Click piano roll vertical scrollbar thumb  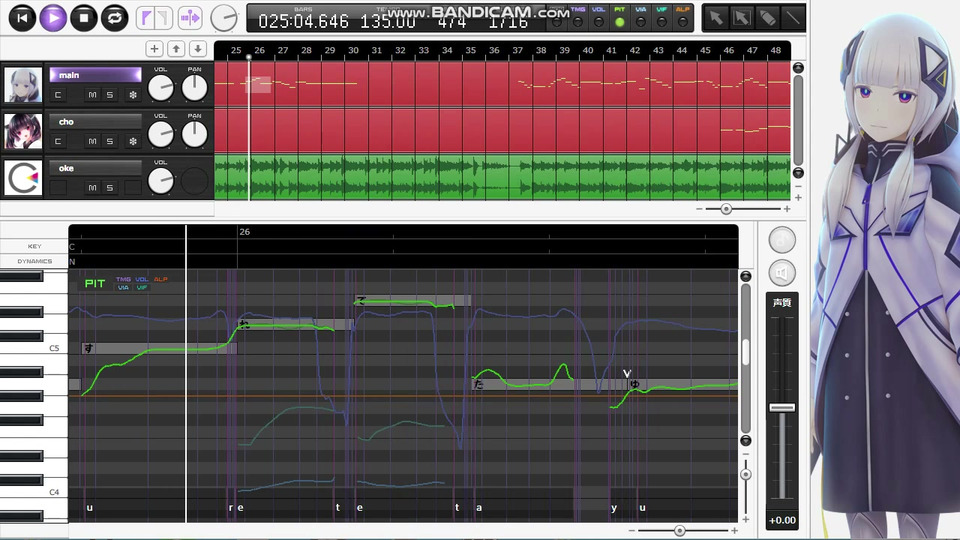click(x=746, y=352)
